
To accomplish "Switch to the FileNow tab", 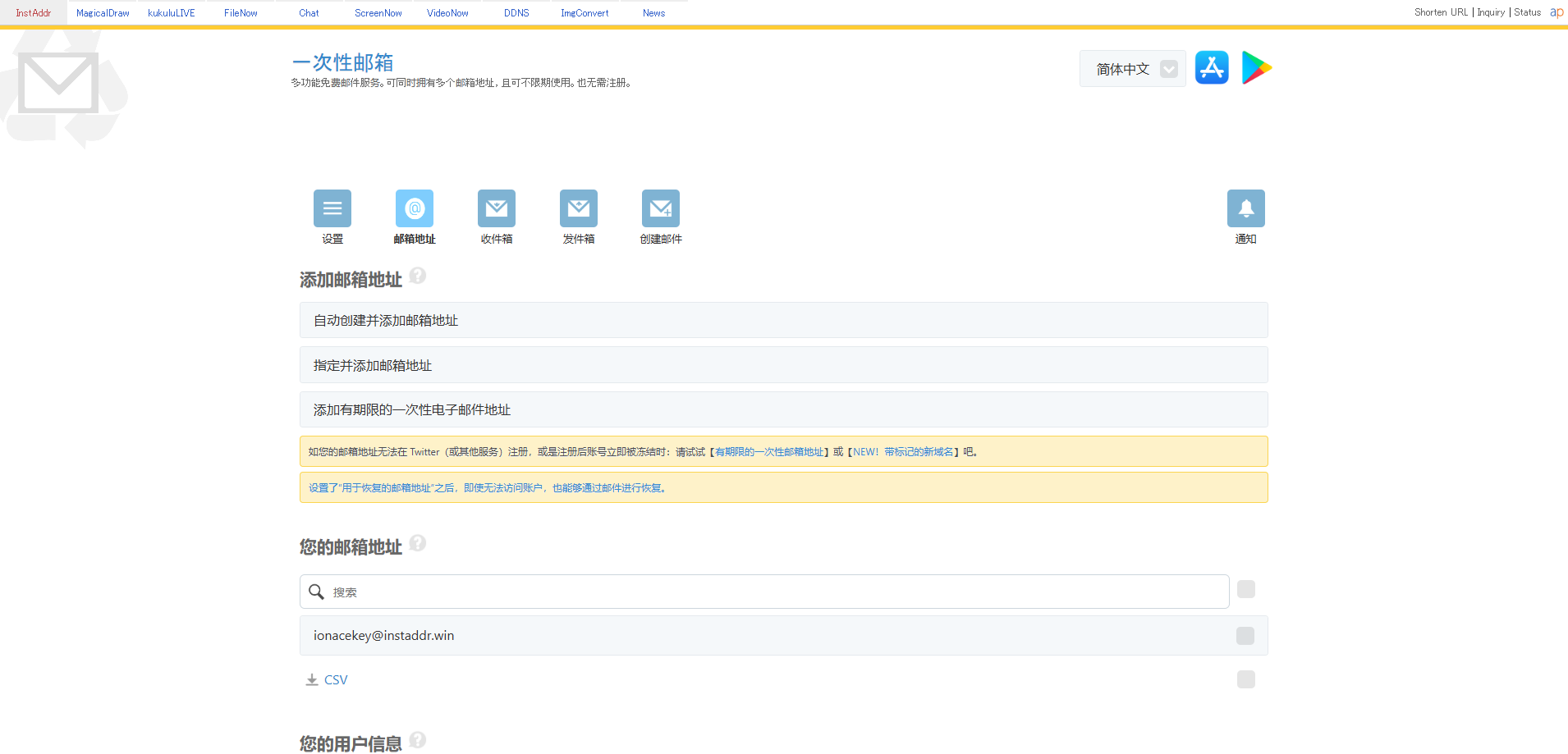I will click(241, 13).
